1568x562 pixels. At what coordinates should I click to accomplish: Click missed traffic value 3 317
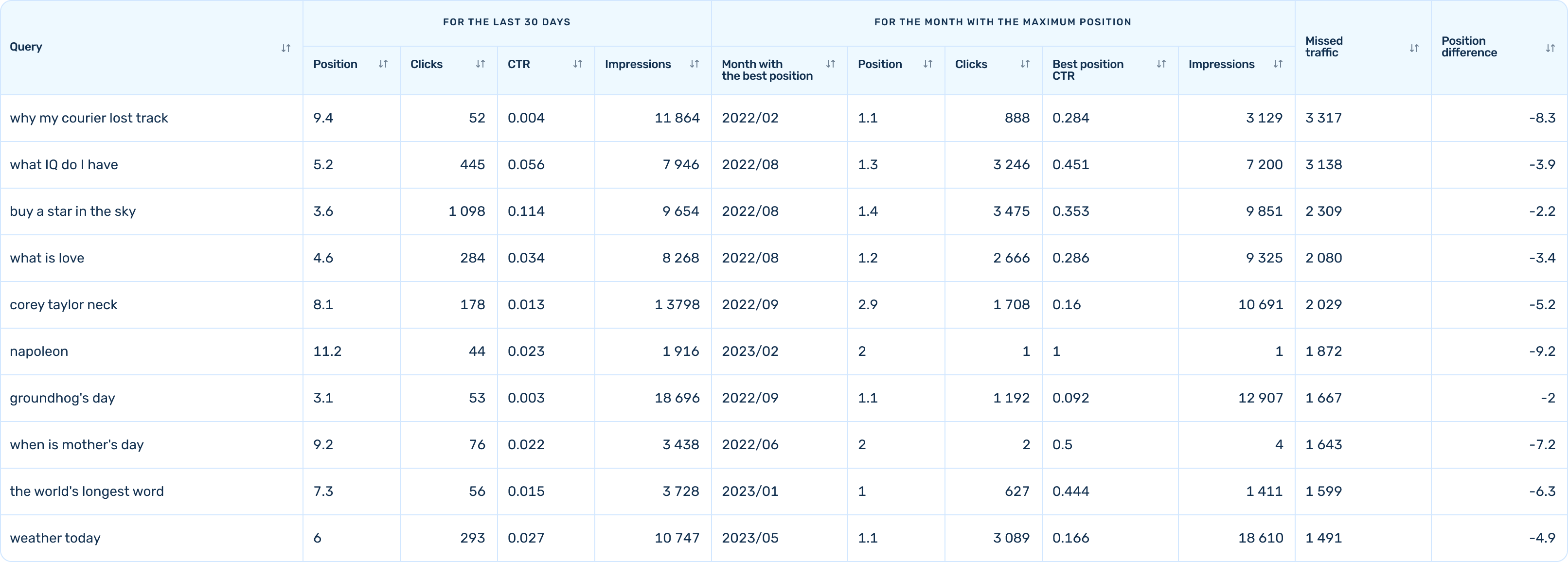pyautogui.click(x=1323, y=118)
